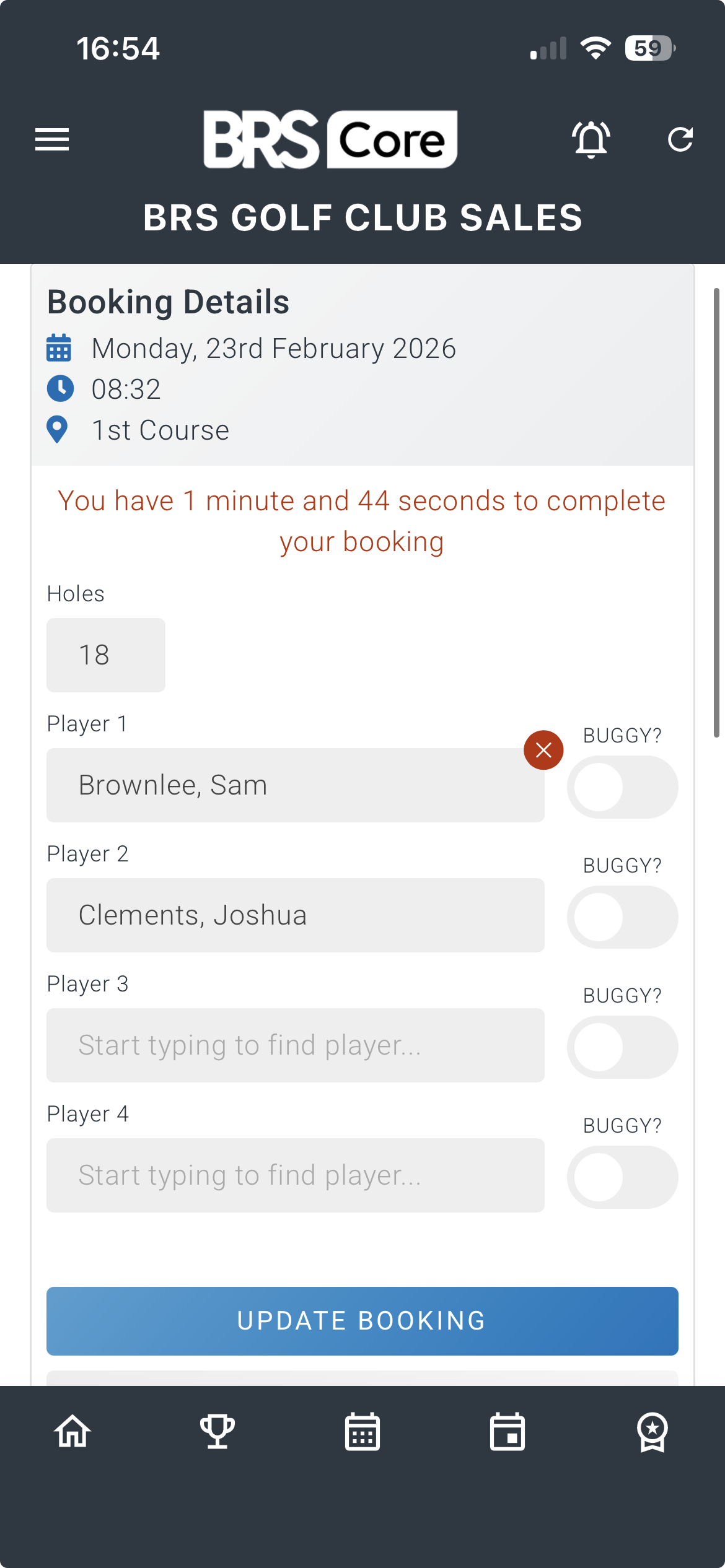This screenshot has width=725, height=1568.
Task: Enable buggy for Player 1
Action: (x=622, y=787)
